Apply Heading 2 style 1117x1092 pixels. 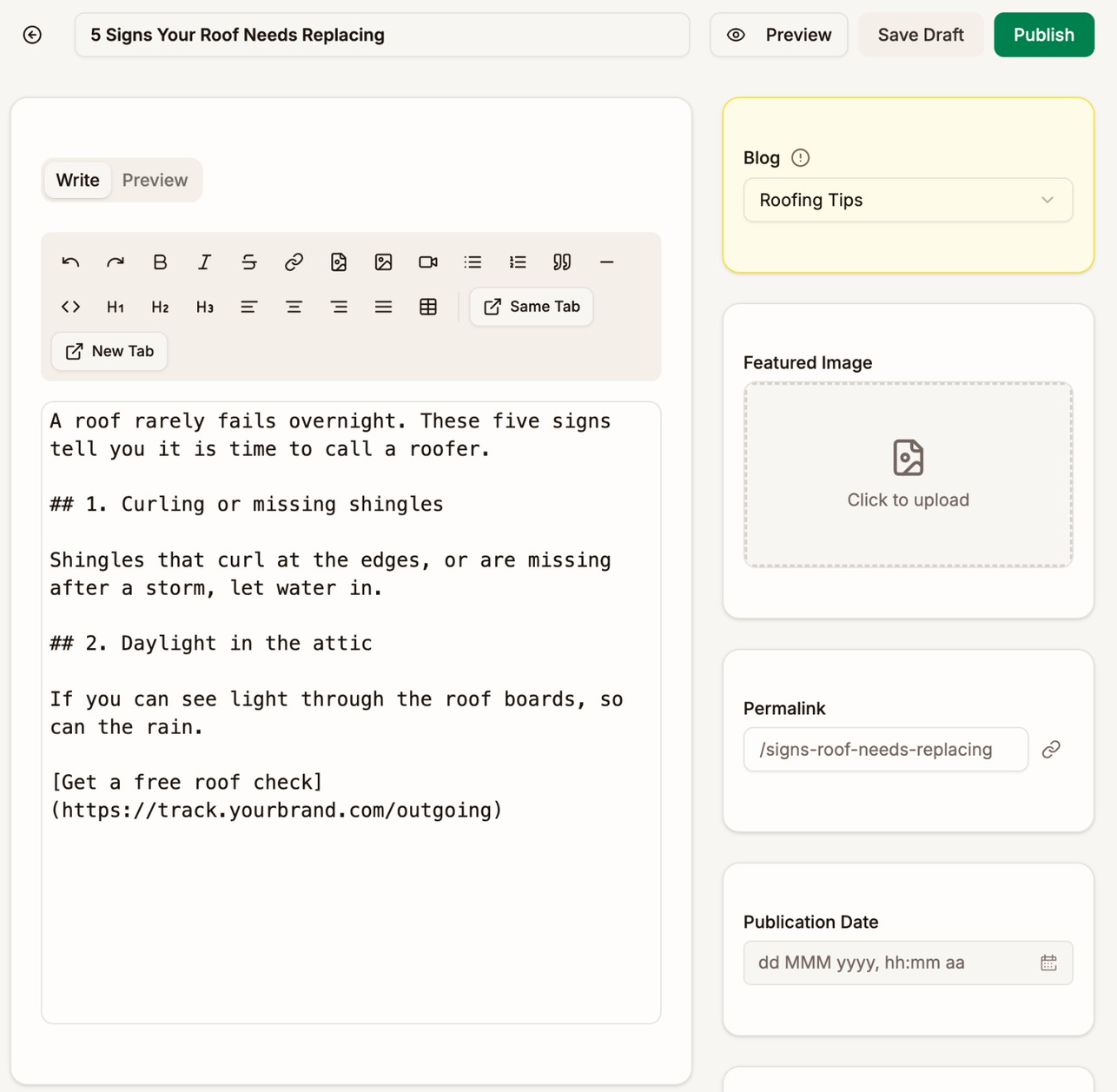pos(160,307)
